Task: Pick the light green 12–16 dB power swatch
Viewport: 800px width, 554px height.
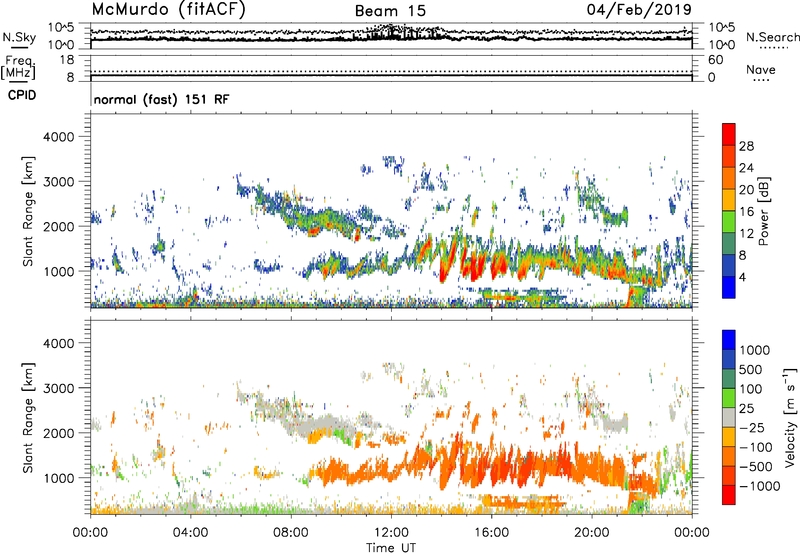Action: pos(729,222)
